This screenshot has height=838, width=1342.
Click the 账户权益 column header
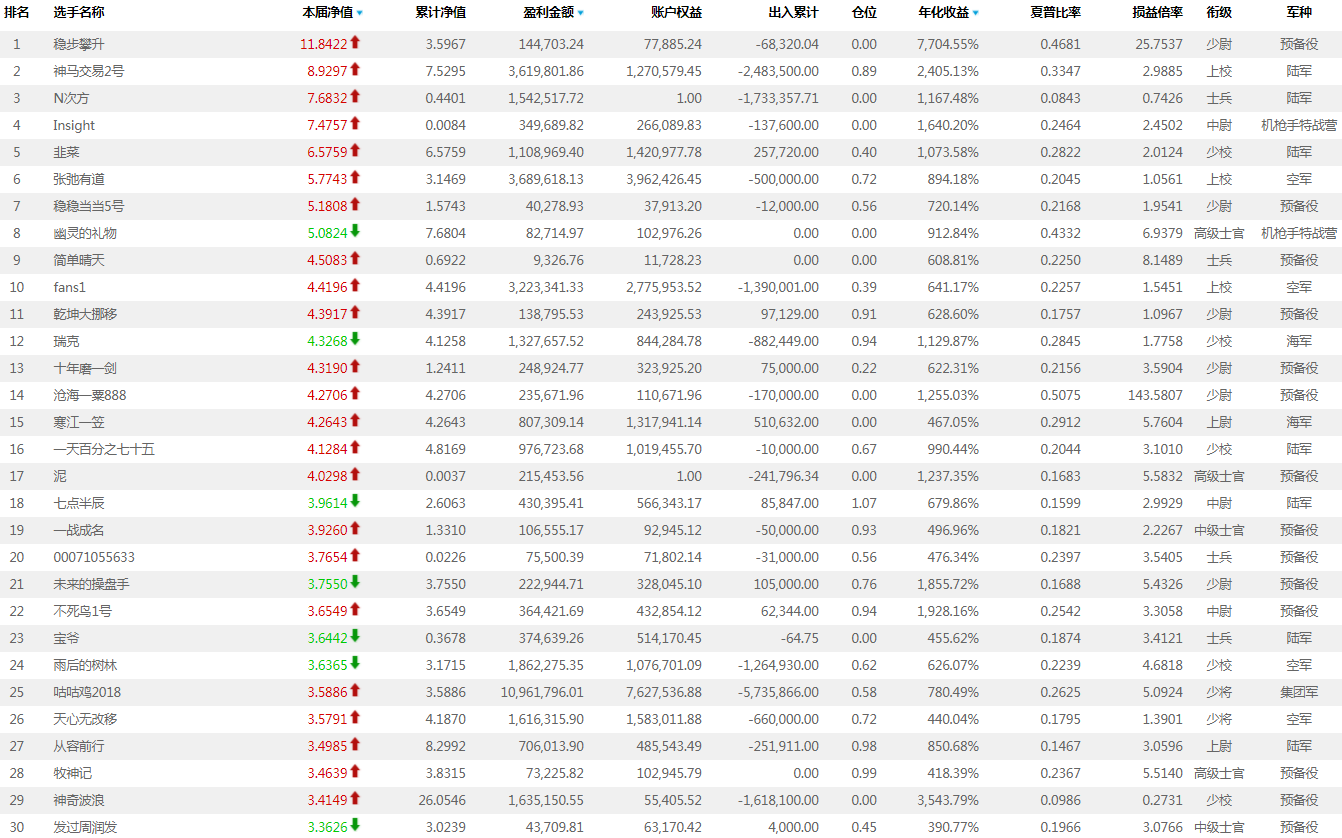pyautogui.click(x=676, y=13)
